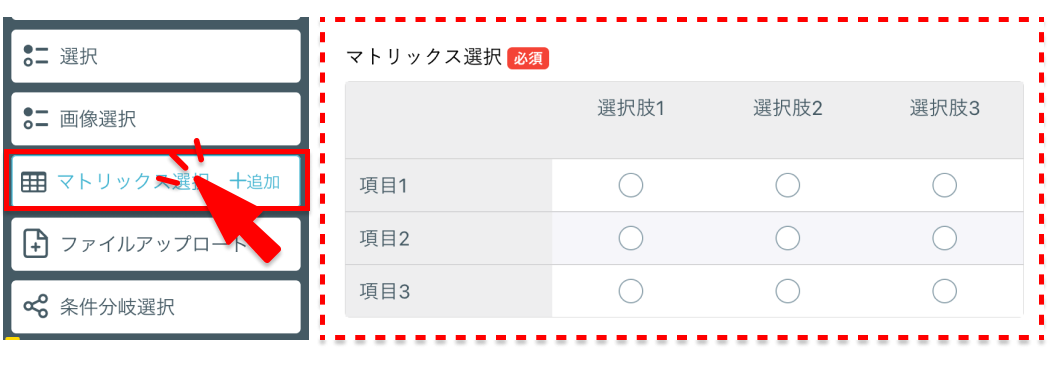Viewport: 1052px width, 368px height.
Task: Click the ＋追加 button on マトリックス選択
Action: point(254,182)
